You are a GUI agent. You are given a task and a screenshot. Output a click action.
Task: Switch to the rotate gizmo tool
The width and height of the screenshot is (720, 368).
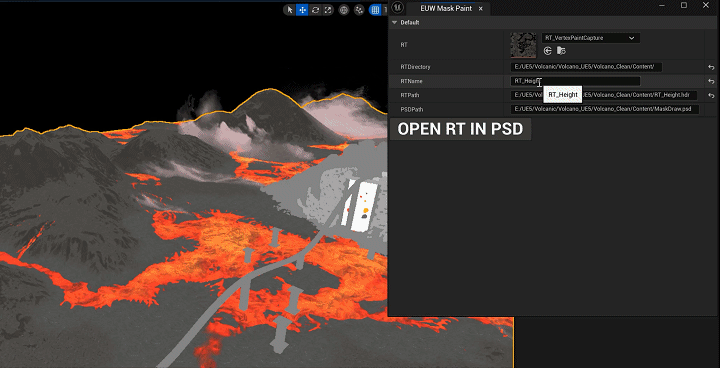315,10
